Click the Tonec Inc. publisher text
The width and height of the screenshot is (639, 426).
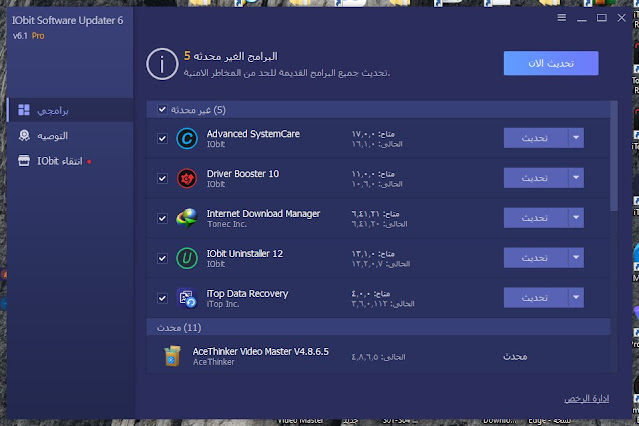click(x=227, y=224)
